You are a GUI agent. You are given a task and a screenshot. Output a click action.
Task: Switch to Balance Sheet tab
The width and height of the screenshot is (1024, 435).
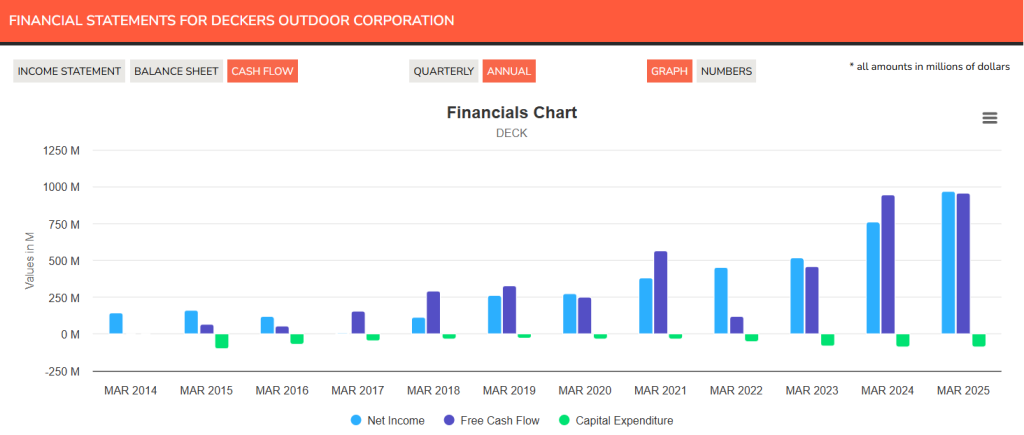pyautogui.click(x=176, y=71)
